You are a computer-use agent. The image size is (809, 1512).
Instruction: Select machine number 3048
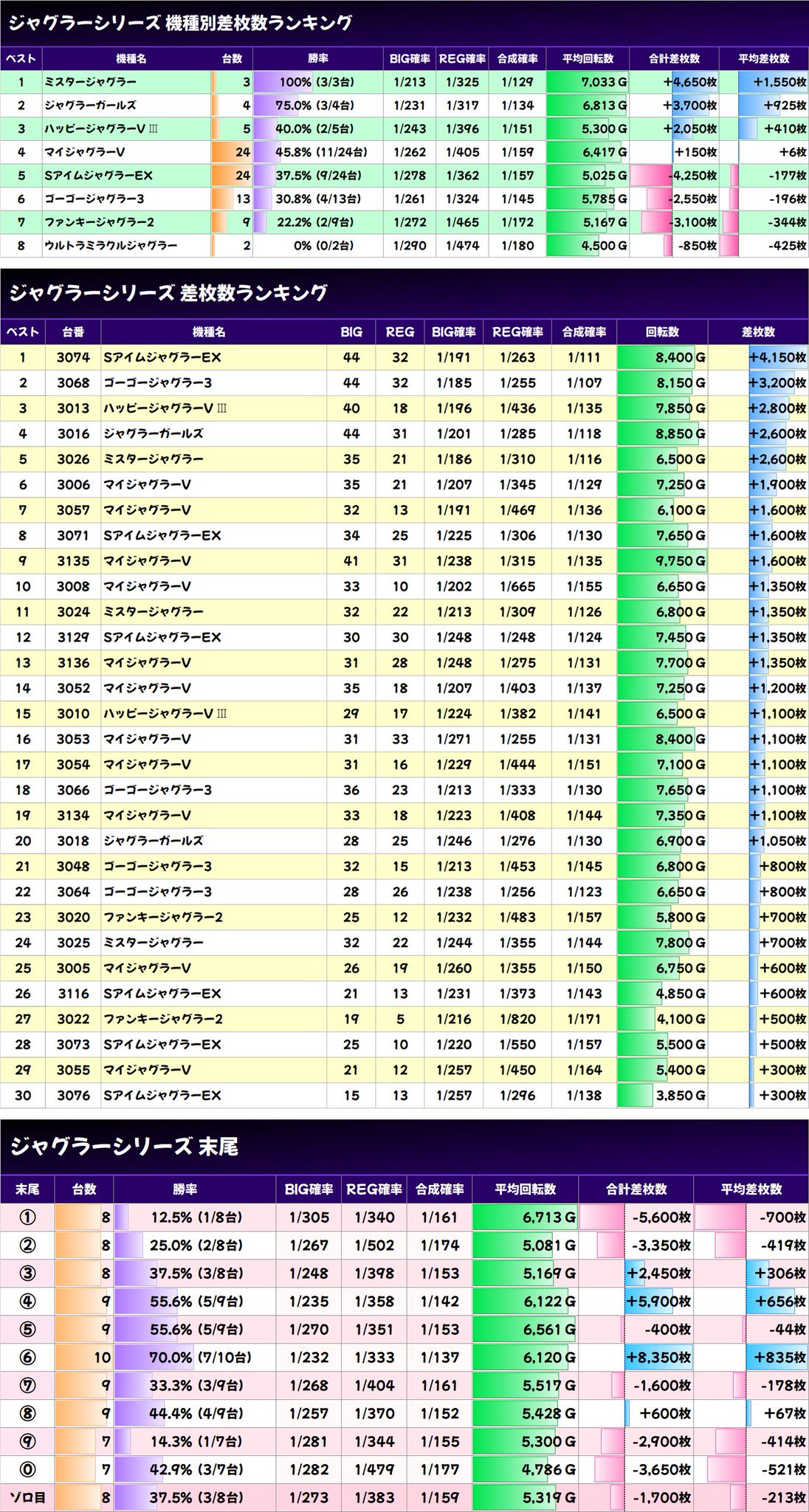[x=73, y=866]
